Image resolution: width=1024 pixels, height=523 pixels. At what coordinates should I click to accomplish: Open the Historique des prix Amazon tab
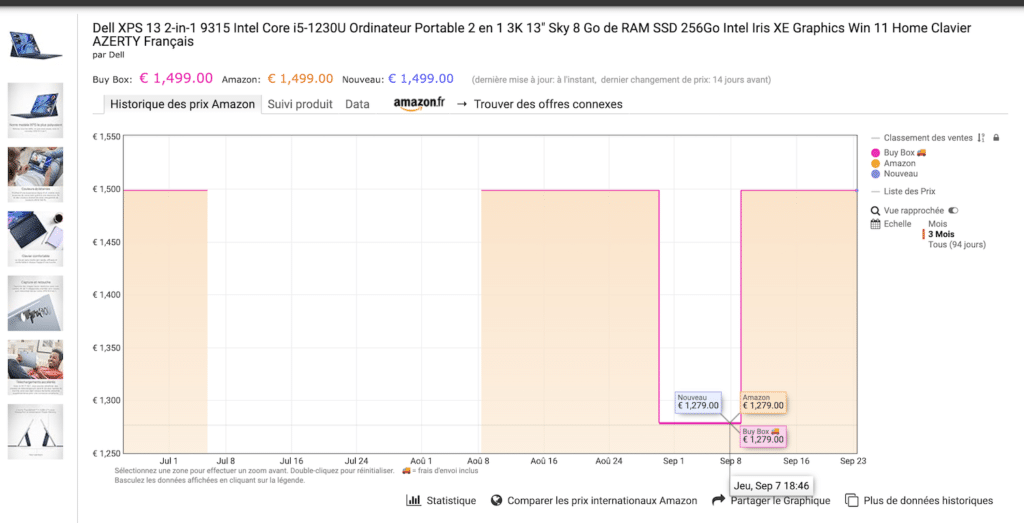pos(182,104)
